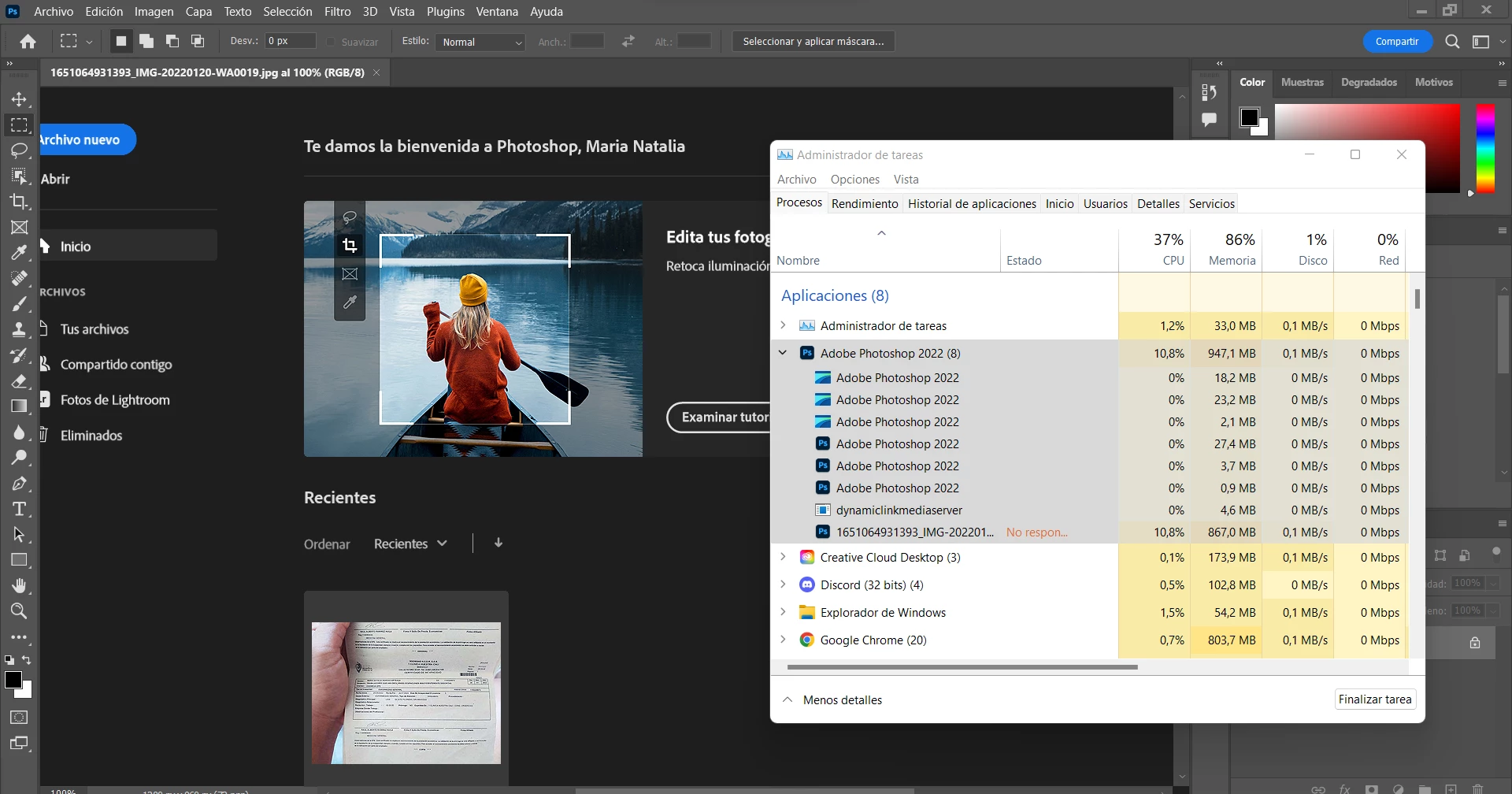Select the Eyedropper tool
This screenshot has width=1512, height=794.
click(x=19, y=253)
